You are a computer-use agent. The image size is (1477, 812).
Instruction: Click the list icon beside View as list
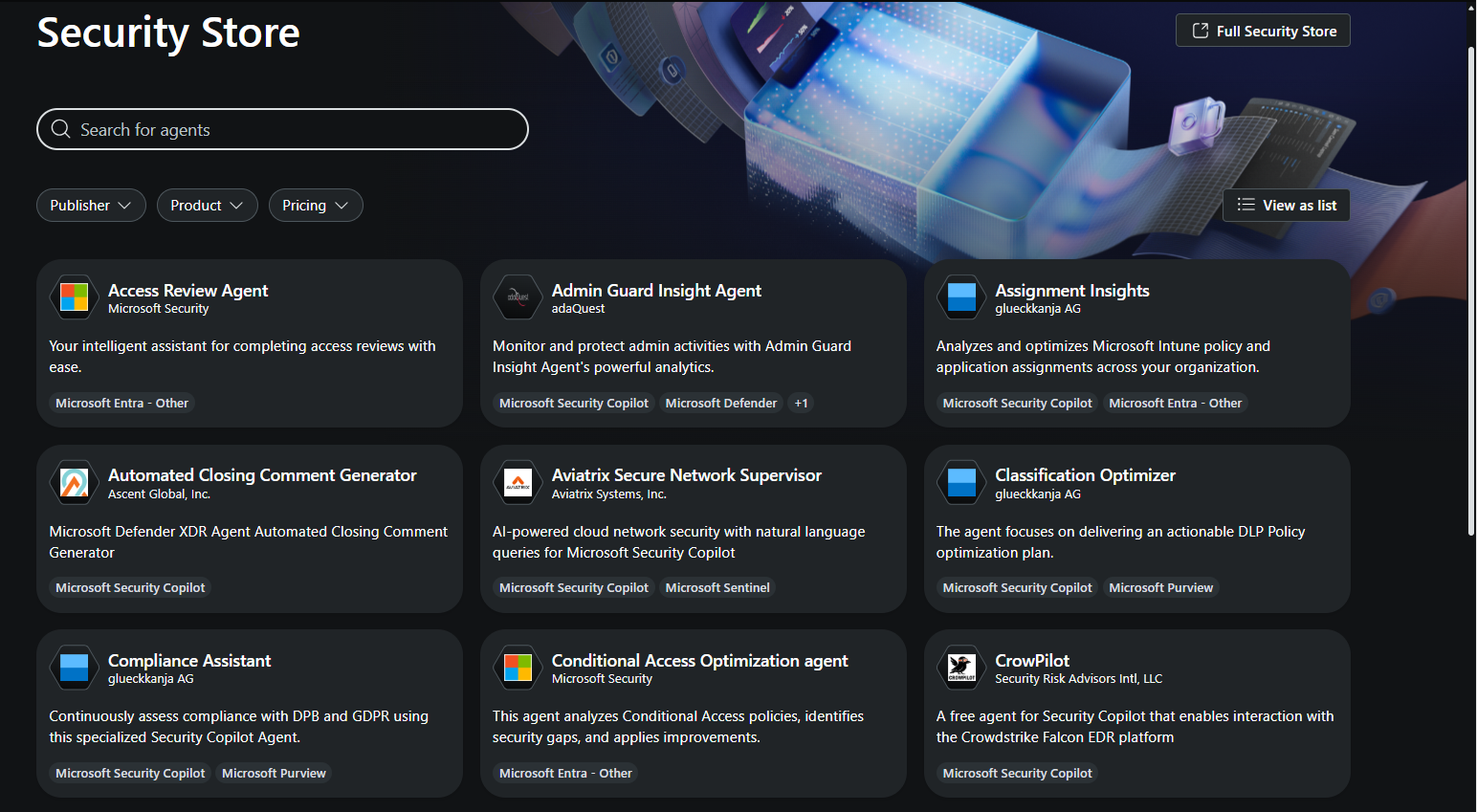[x=1246, y=205]
